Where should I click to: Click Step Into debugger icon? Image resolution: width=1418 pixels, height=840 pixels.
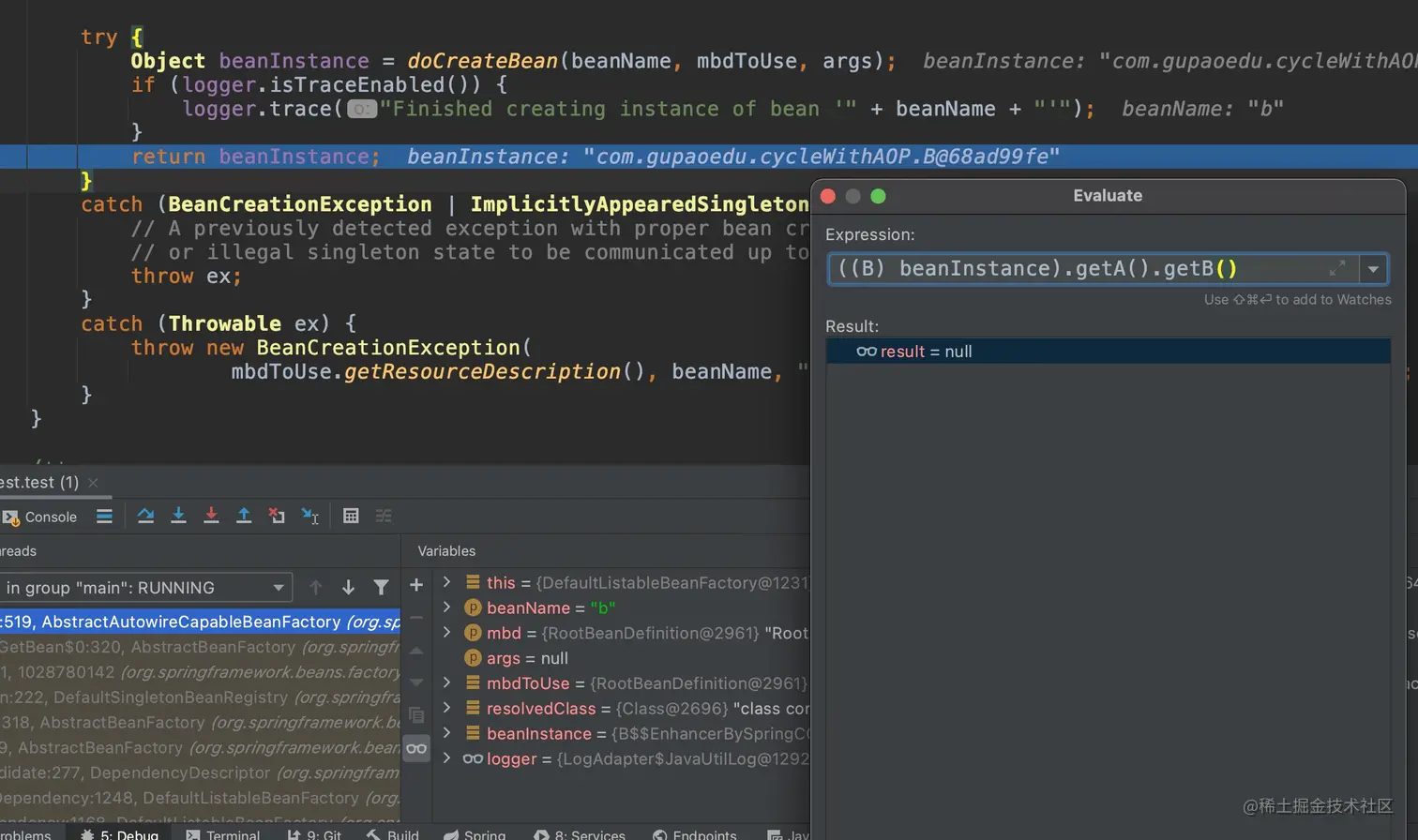(x=178, y=516)
